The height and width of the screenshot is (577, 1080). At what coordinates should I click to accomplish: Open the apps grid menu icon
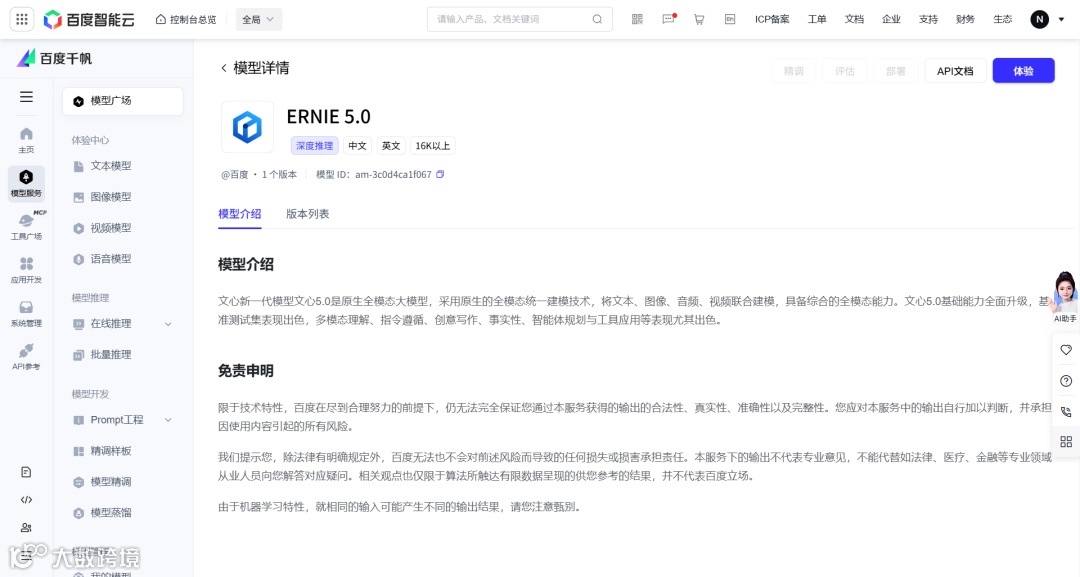[x=22, y=19]
